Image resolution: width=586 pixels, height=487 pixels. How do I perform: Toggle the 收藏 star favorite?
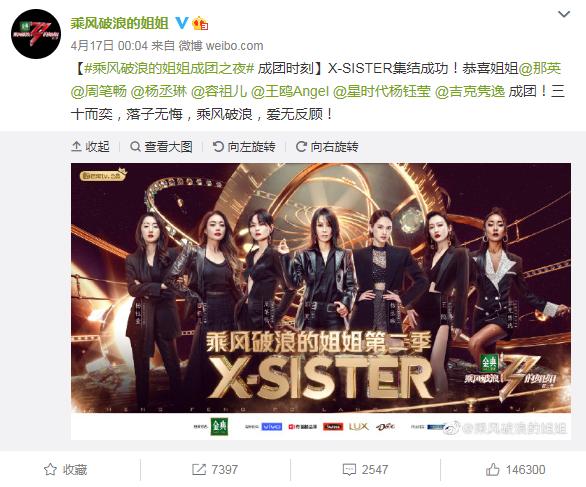point(65,470)
